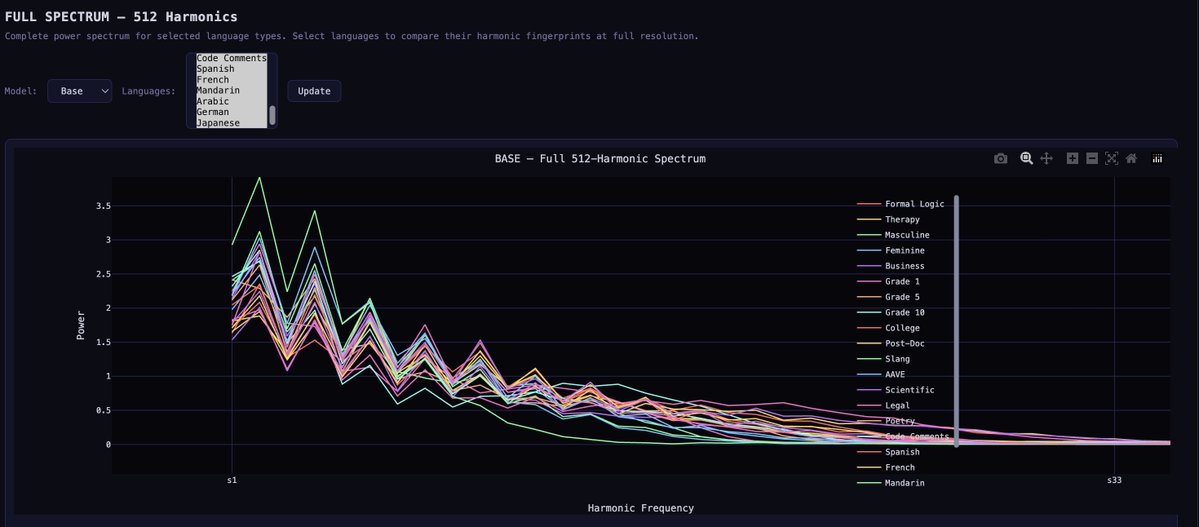Toggle the Grade 1 legend entry
1199x527 pixels.
889,281
